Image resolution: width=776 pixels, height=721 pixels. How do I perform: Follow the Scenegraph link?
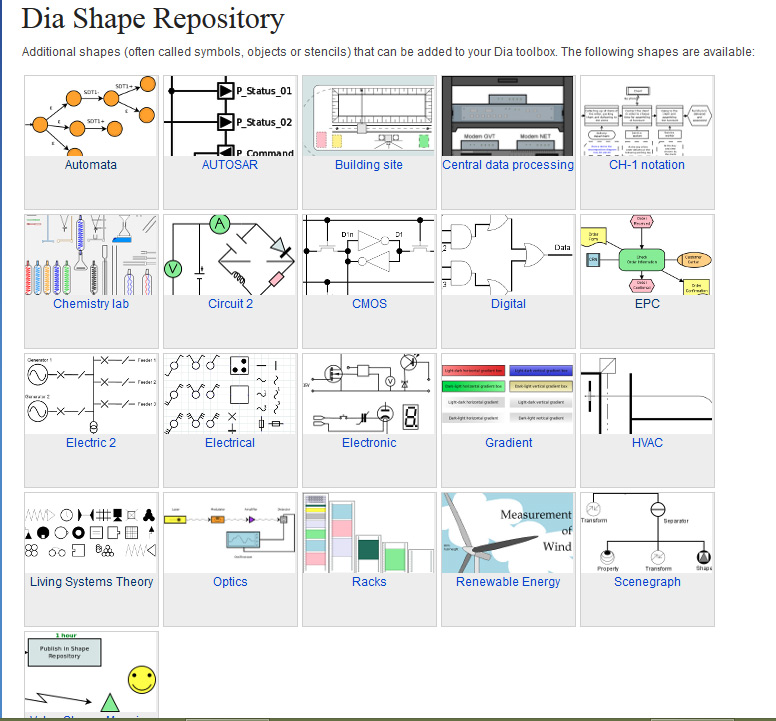647,582
